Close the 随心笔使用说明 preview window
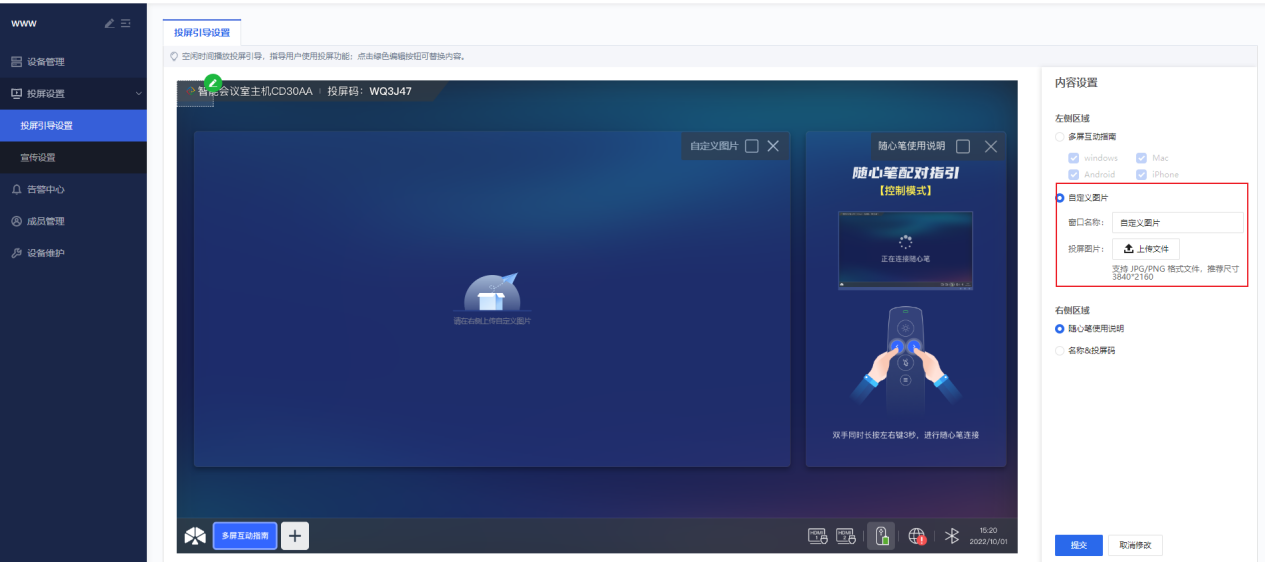The image size is (1265, 562). [x=991, y=146]
